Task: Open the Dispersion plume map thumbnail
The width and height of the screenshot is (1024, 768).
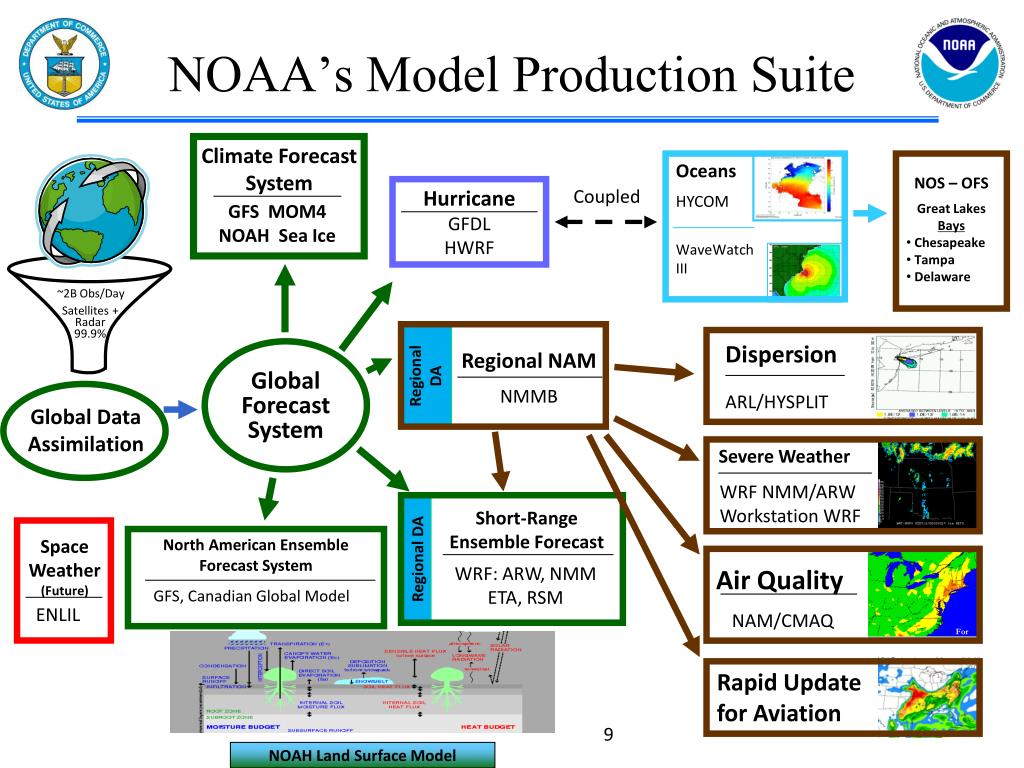Action: (x=923, y=377)
